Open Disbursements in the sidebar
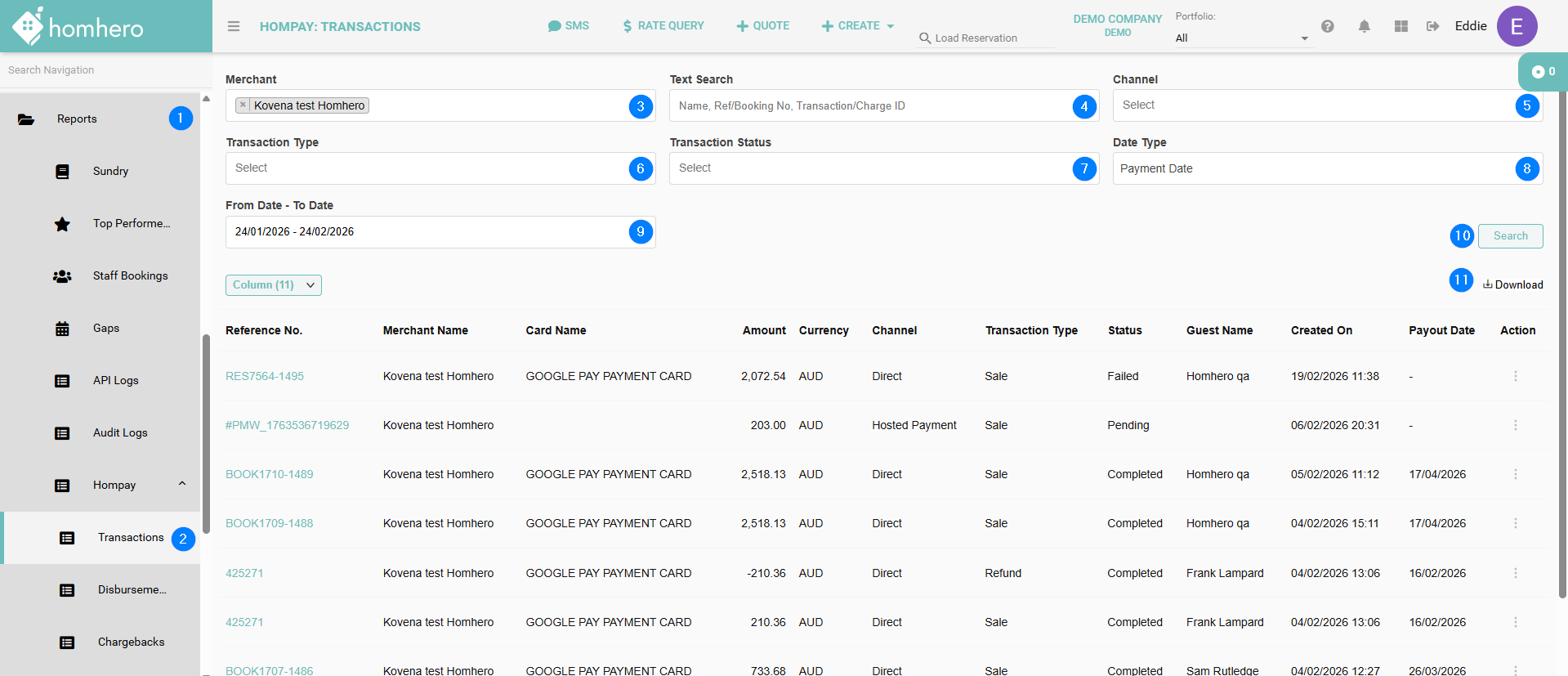1568x676 pixels. (132, 589)
